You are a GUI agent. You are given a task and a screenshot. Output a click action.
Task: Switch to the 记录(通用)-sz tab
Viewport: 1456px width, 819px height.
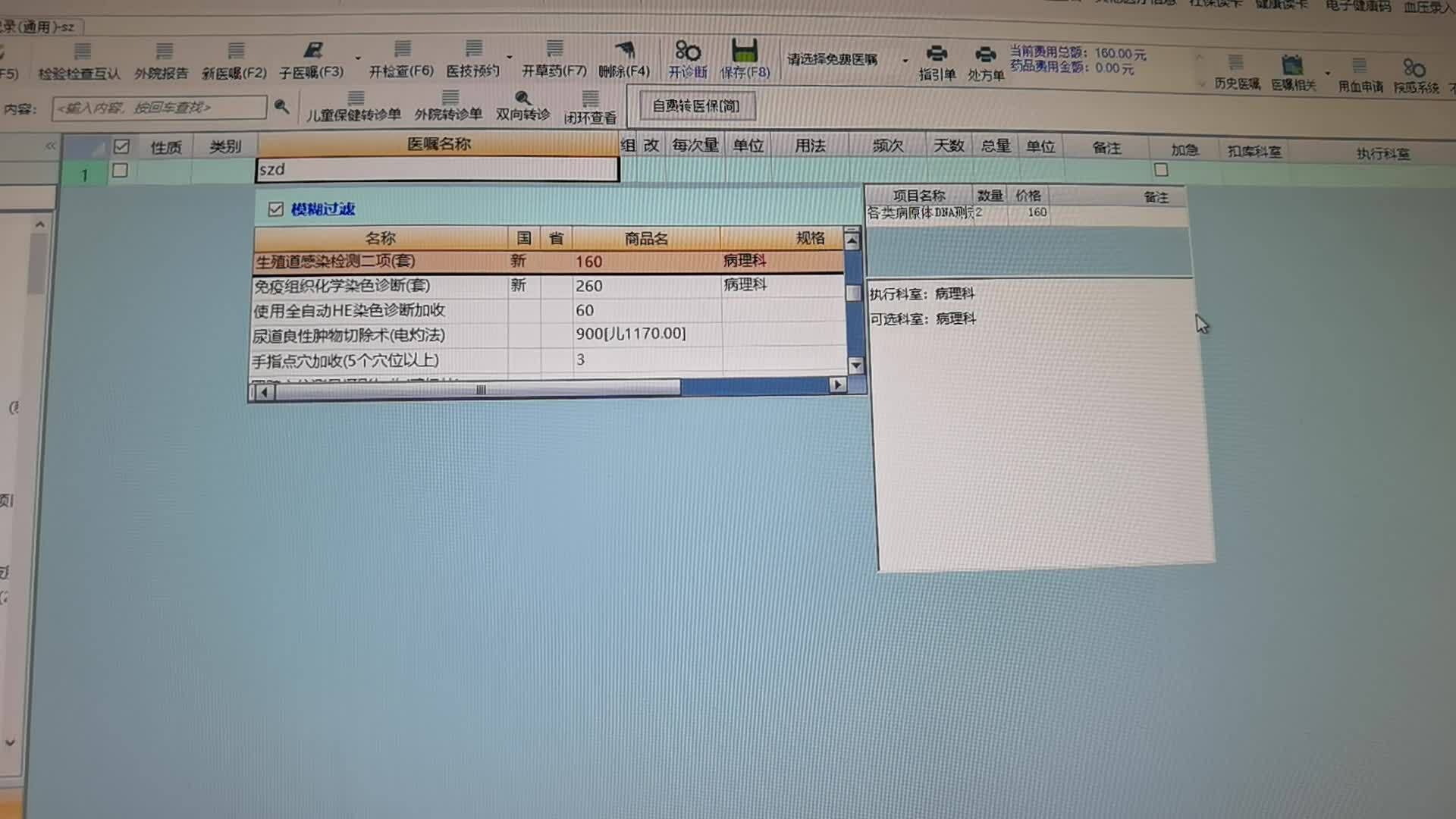(39, 27)
